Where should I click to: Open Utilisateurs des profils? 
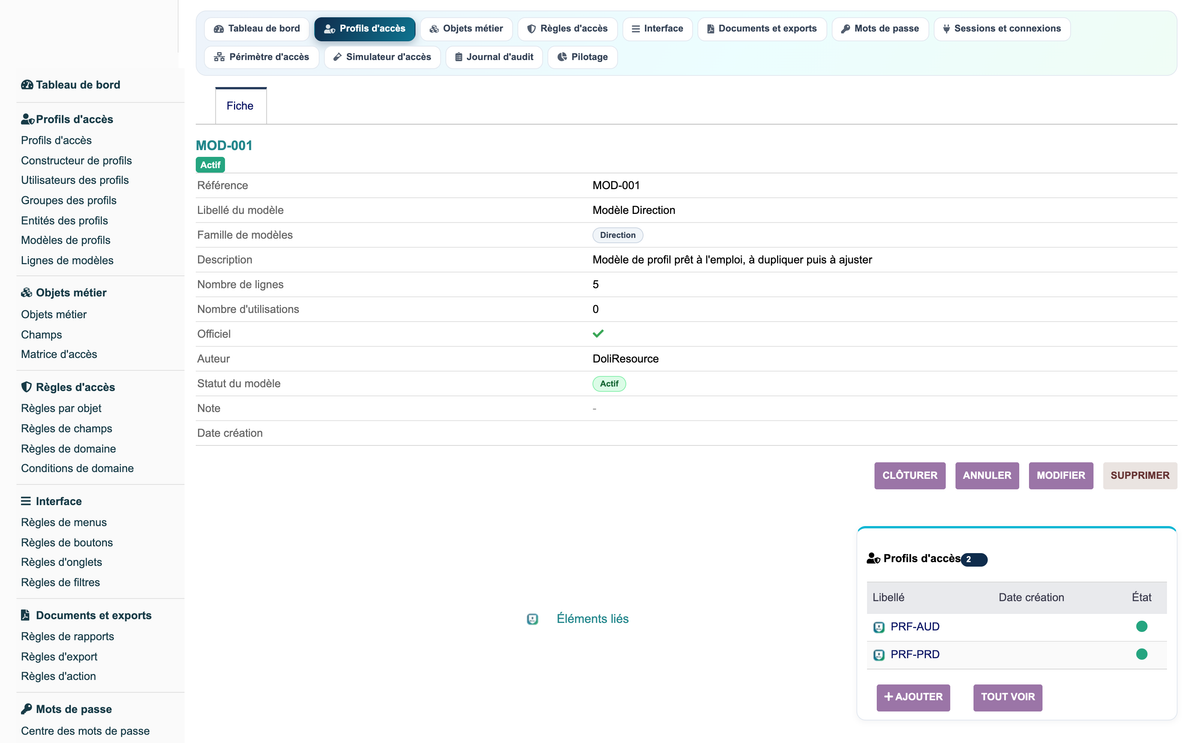[x=75, y=181]
